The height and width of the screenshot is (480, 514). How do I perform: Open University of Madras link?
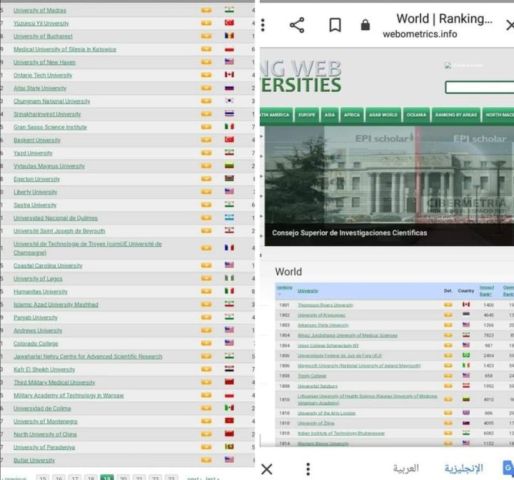pos(40,10)
